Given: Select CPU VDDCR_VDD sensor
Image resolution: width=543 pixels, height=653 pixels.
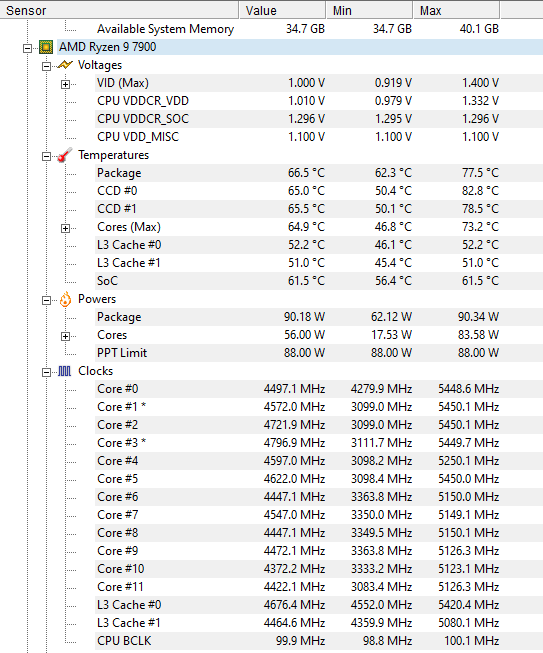Looking at the screenshot, I should [143, 101].
